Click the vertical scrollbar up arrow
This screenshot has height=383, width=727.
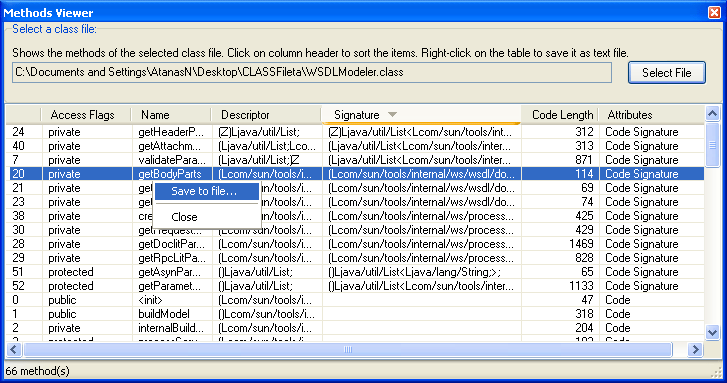(712, 113)
